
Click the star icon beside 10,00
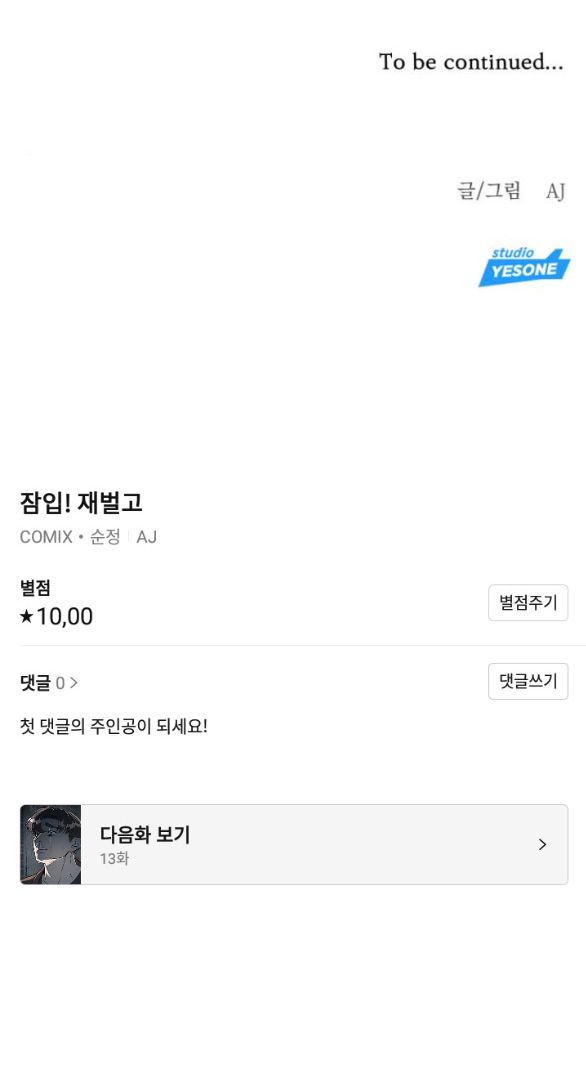tap(26, 616)
